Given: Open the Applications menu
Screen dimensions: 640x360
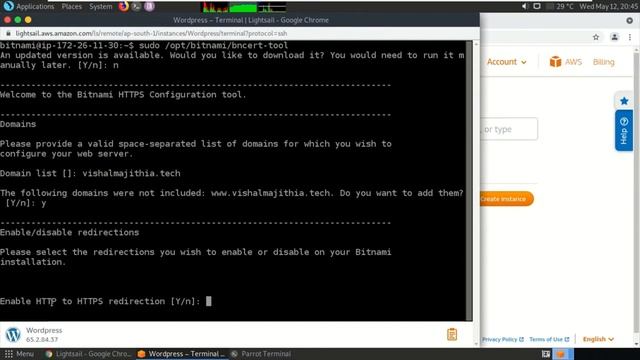Looking at the screenshot, I should [35, 7].
